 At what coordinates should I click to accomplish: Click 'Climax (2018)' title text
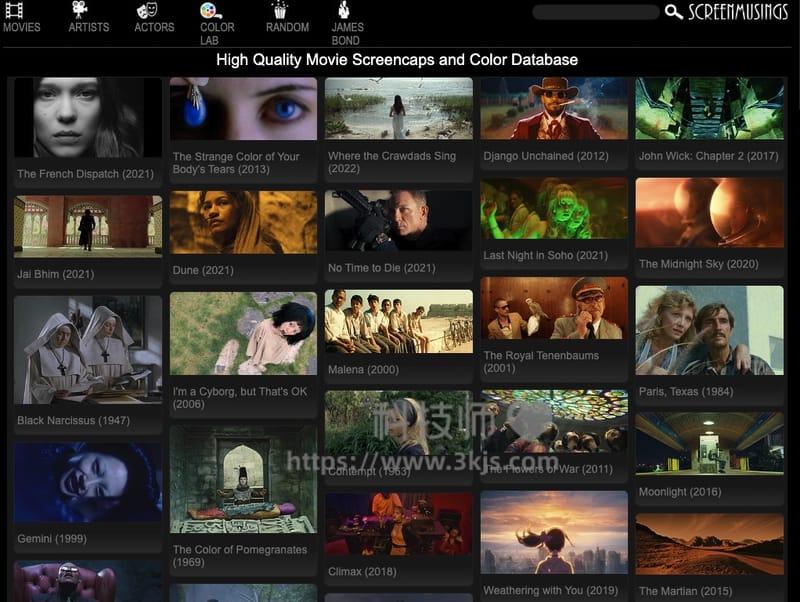(362, 572)
